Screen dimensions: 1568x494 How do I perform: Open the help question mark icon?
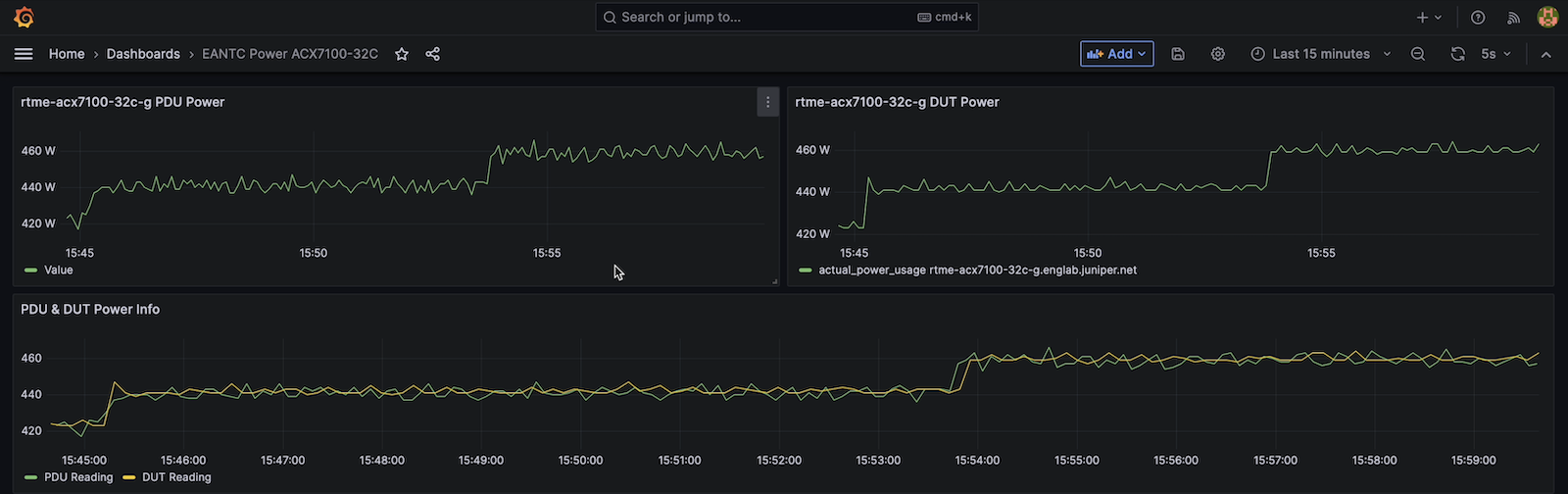pos(1478,17)
